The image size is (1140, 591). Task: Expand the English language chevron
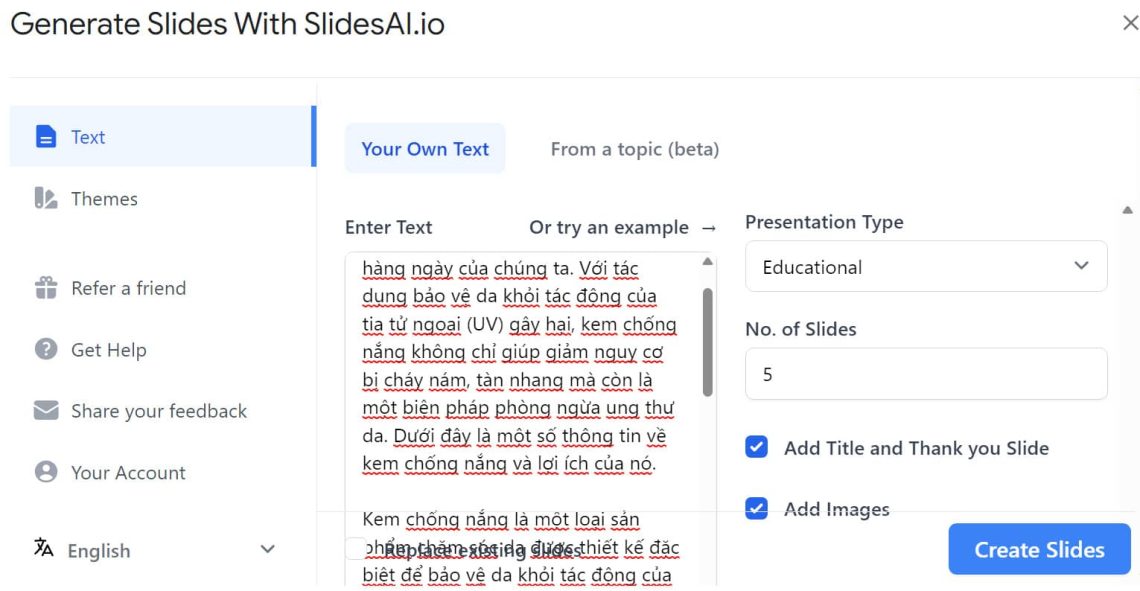point(266,549)
